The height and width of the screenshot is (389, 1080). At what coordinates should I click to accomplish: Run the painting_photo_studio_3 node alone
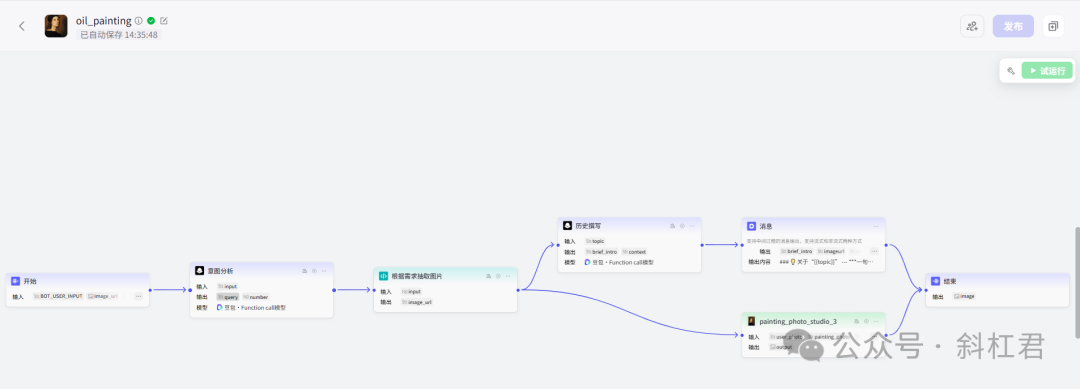(866, 321)
